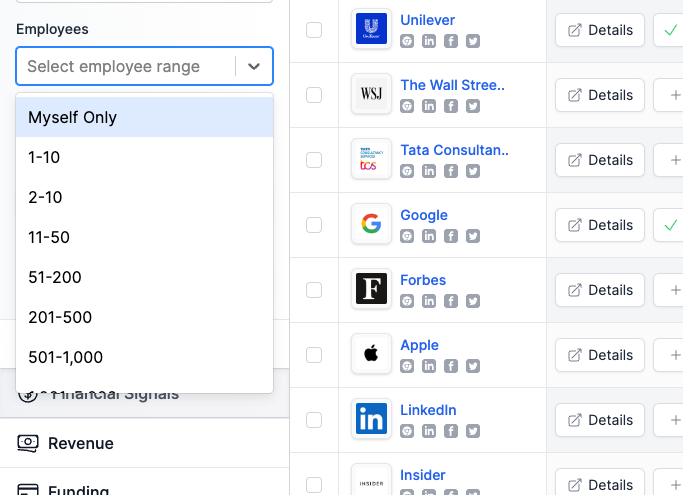Click the green checkmark in Unilever row
This screenshot has height=495, width=683.
670,30
